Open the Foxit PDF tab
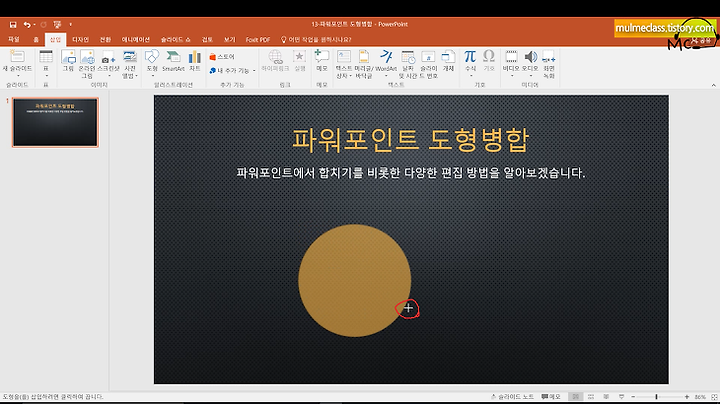 (258, 39)
